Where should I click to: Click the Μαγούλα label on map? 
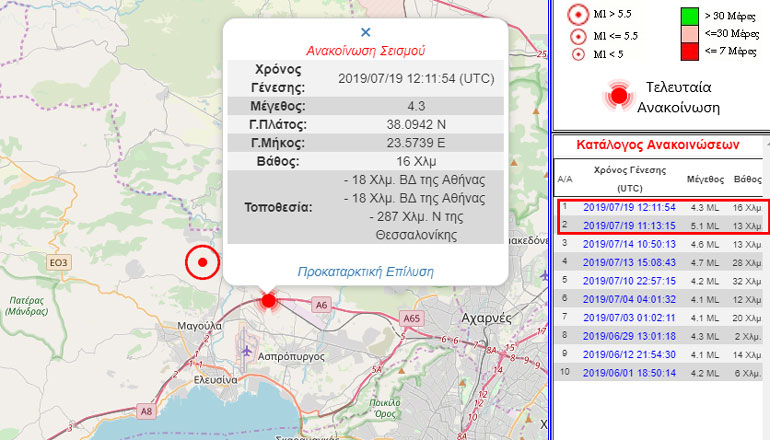coord(199,326)
